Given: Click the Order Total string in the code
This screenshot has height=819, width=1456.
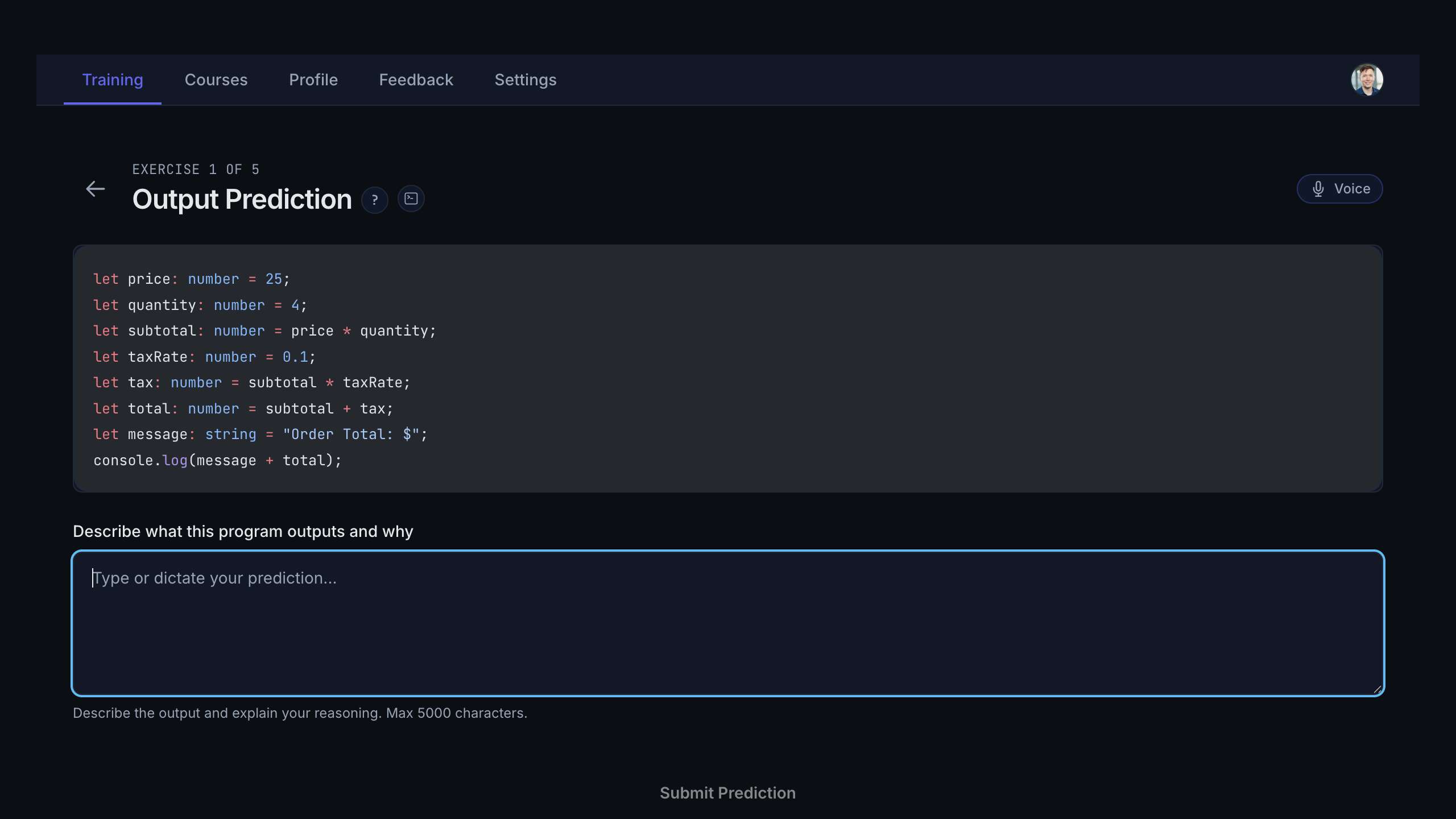Looking at the screenshot, I should [353, 434].
